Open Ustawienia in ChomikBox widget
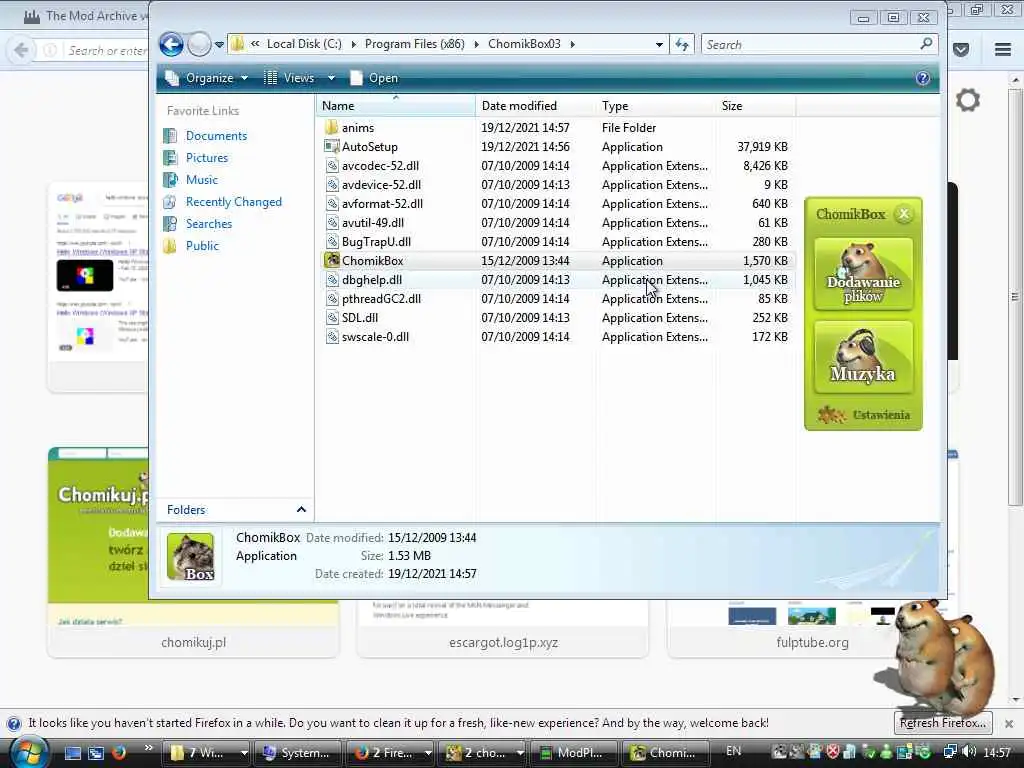The width and height of the screenshot is (1024, 768). tap(863, 415)
